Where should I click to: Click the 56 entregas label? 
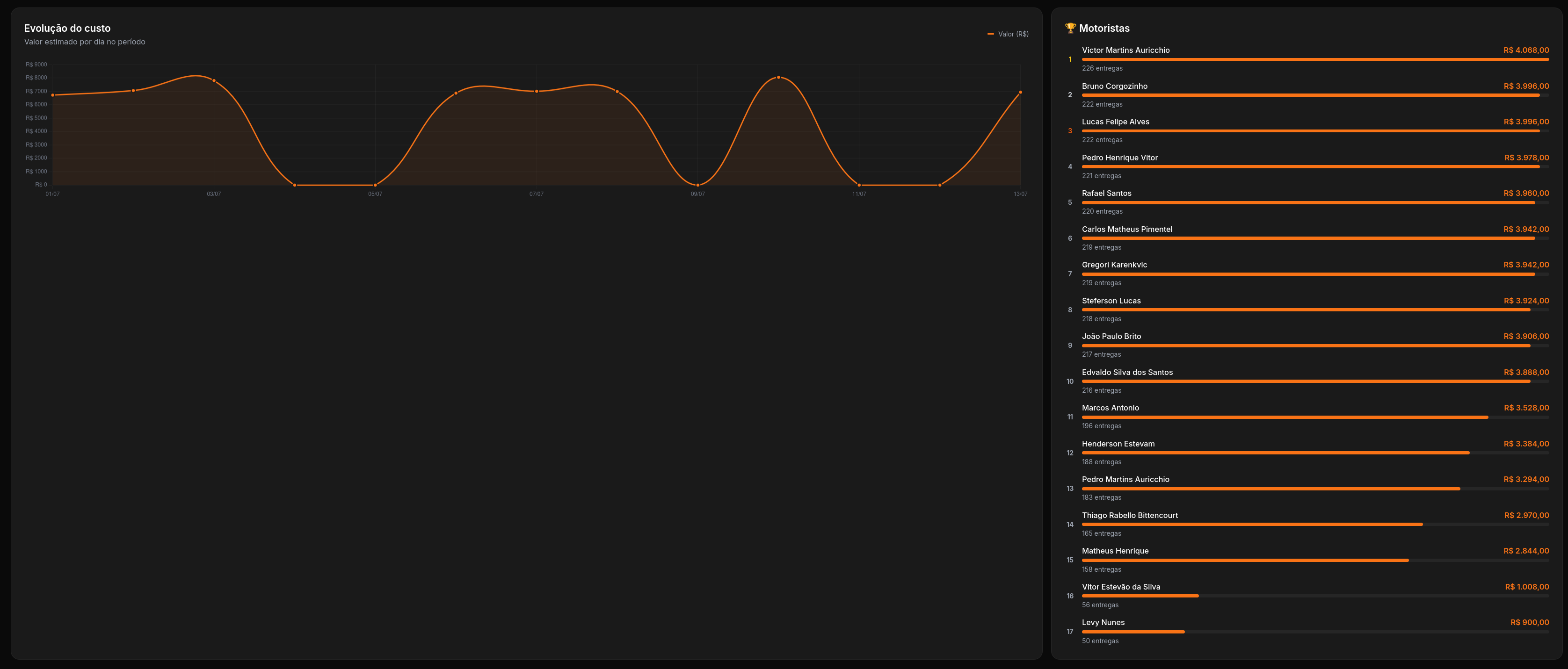[1100, 605]
